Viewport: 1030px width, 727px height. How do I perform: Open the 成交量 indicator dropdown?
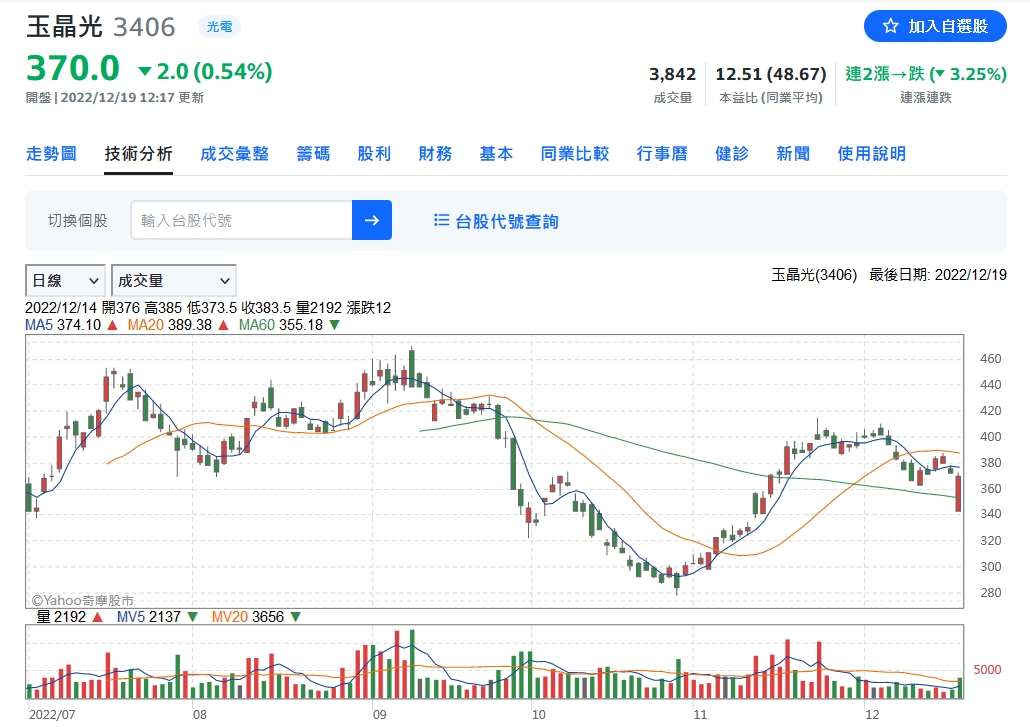click(173, 280)
